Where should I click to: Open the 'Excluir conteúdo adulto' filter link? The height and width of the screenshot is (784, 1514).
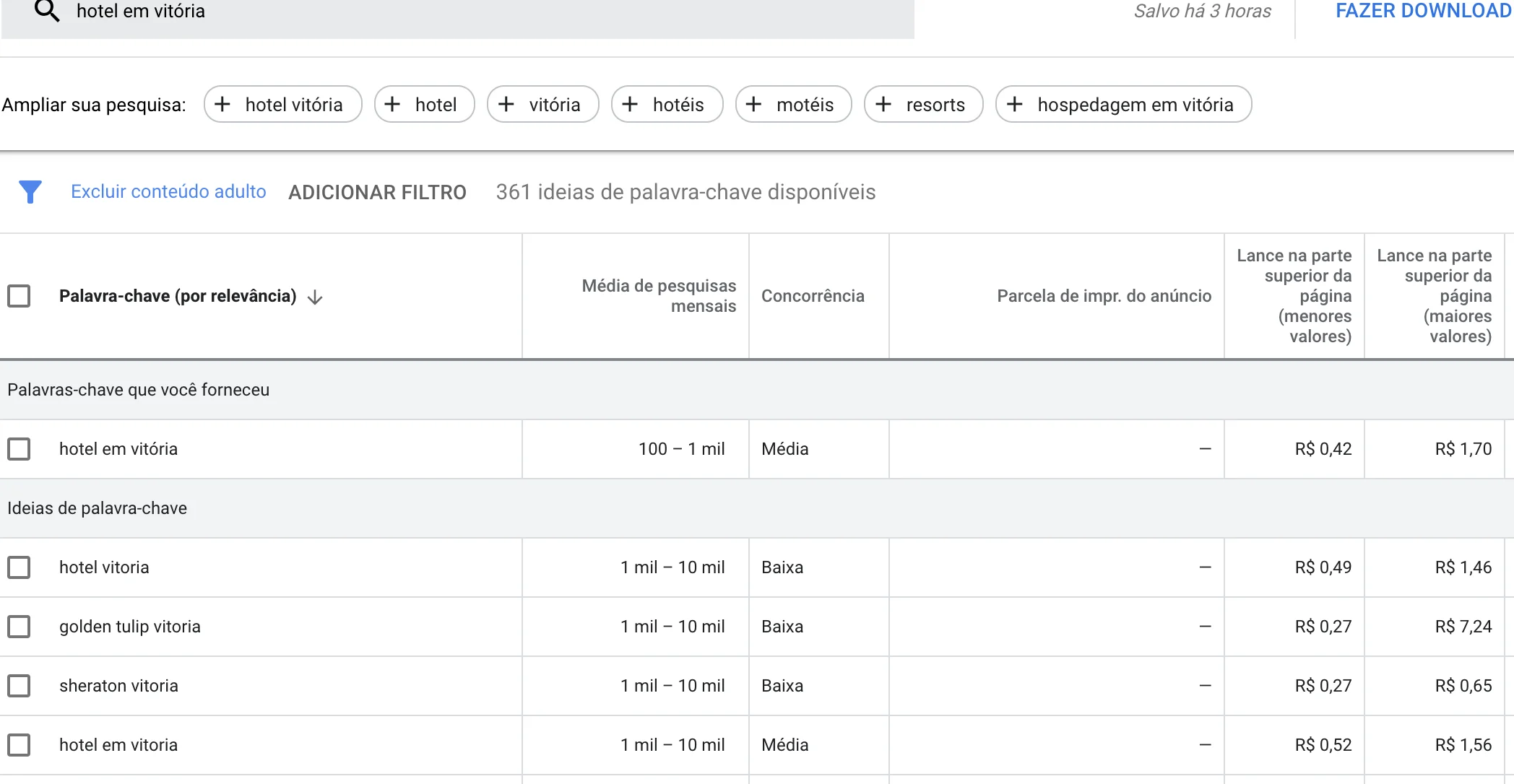coord(168,191)
